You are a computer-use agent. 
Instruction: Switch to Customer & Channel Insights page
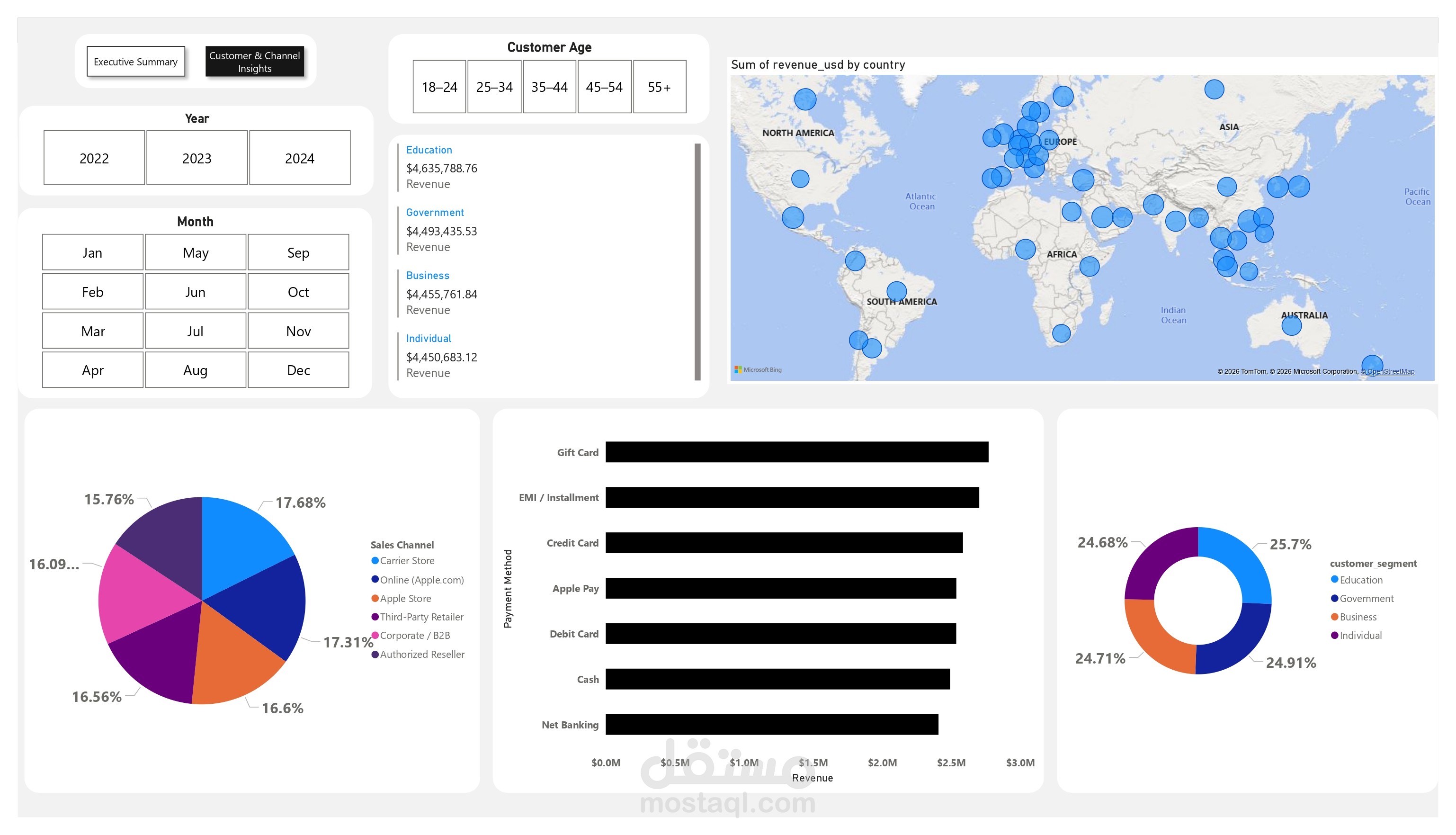click(255, 62)
